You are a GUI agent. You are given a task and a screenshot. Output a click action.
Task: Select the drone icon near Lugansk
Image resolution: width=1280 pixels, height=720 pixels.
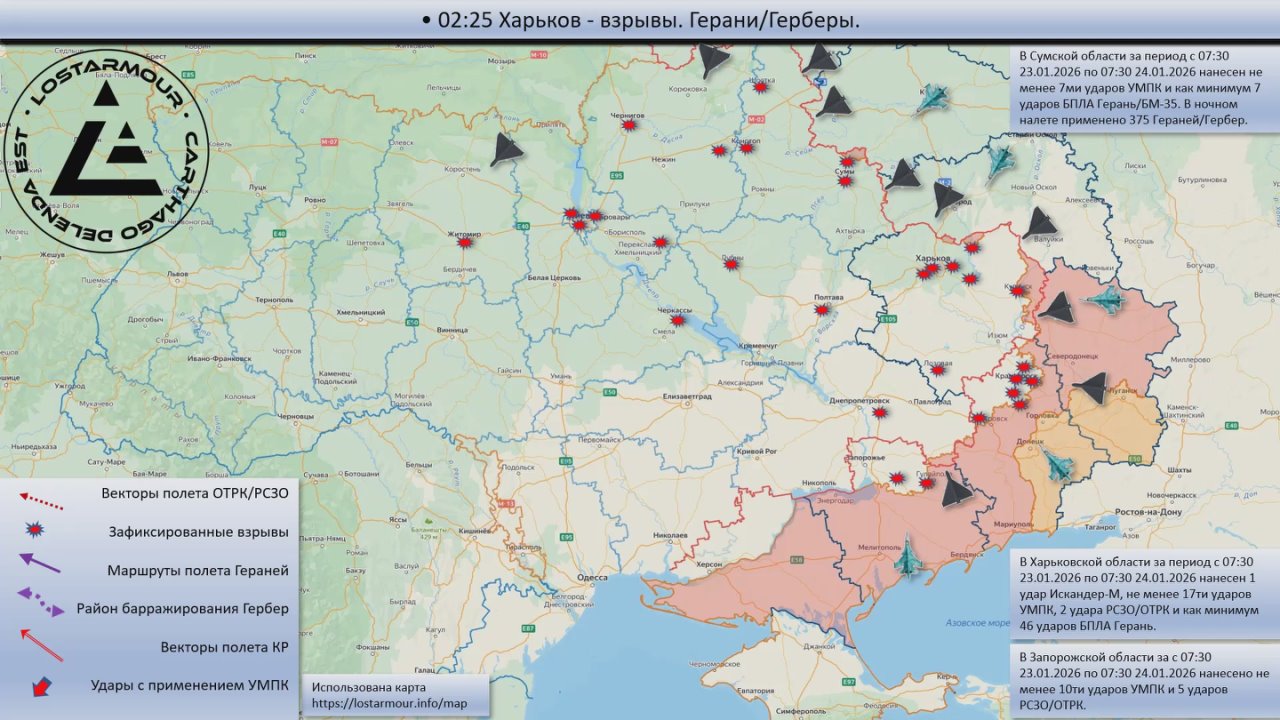1091,388
